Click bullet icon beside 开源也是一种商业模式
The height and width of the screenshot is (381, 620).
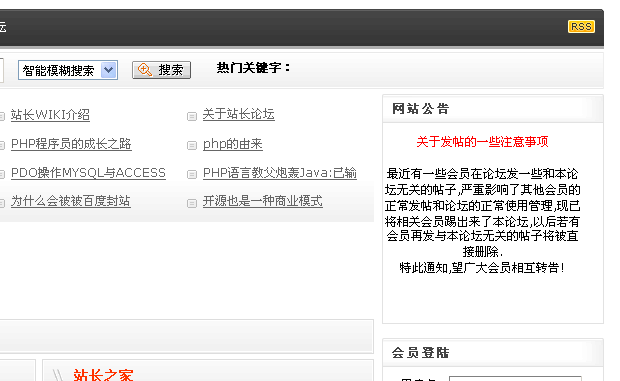[x=192, y=203]
